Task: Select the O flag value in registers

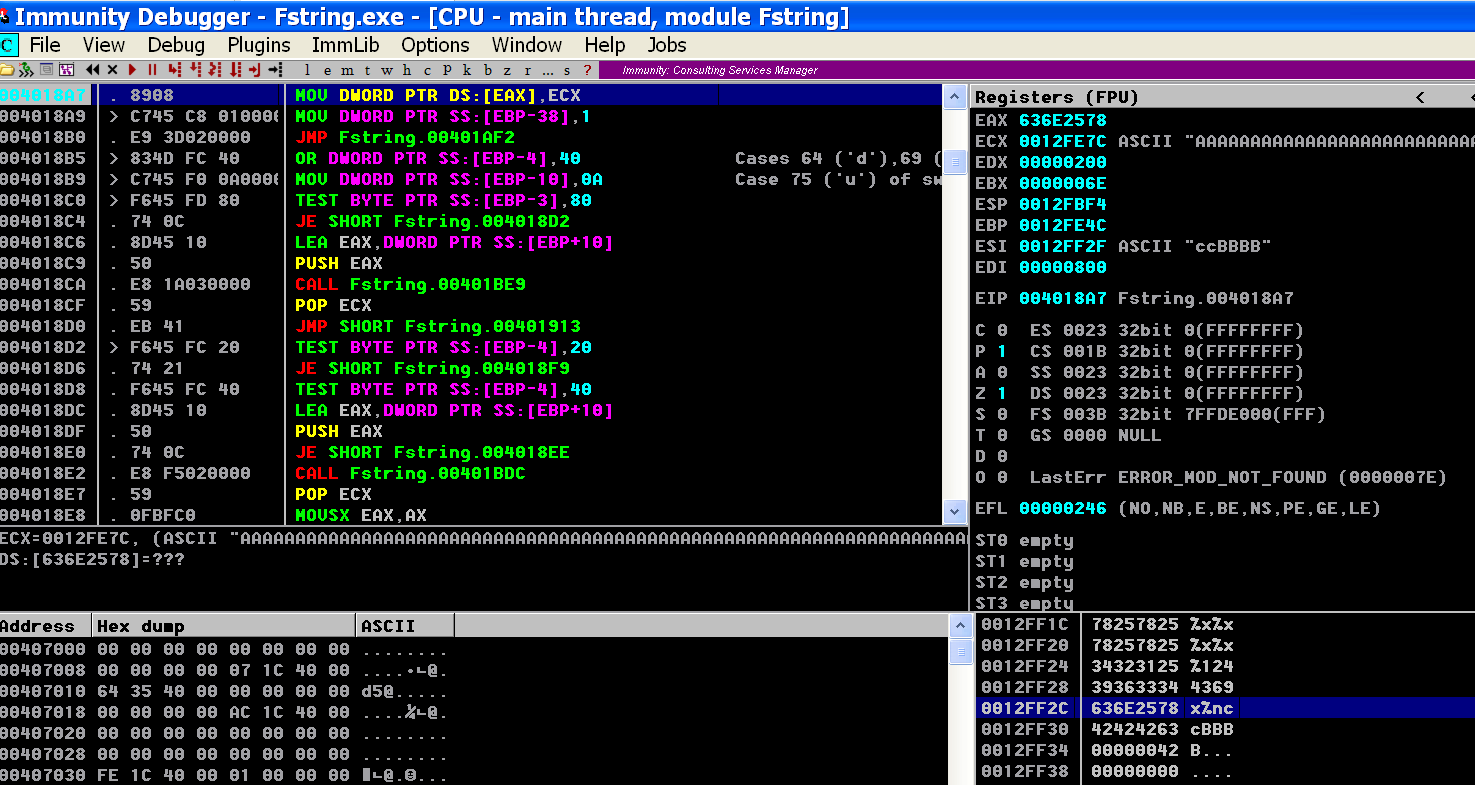Action: click(x=1002, y=477)
